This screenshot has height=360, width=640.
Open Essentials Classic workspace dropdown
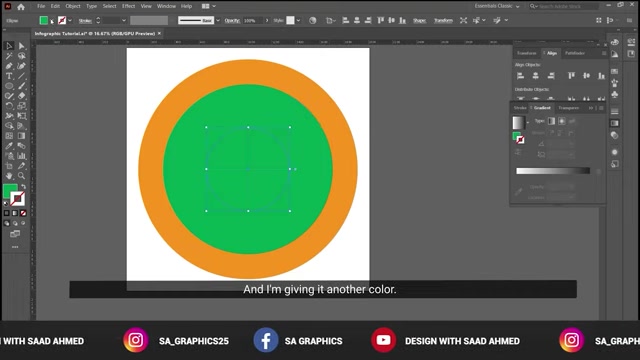tap(497, 6)
